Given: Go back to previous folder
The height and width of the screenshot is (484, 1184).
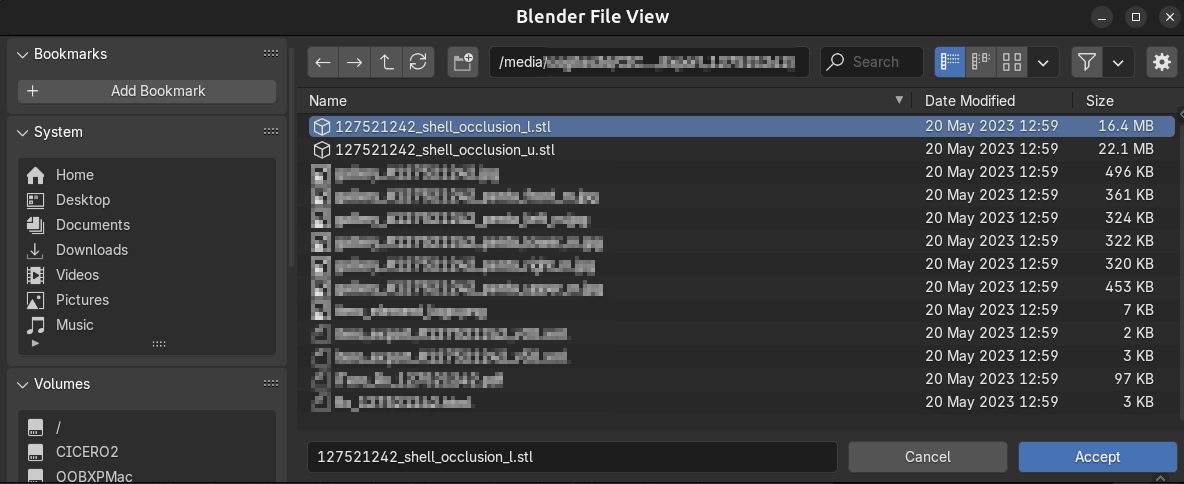Looking at the screenshot, I should (323, 62).
